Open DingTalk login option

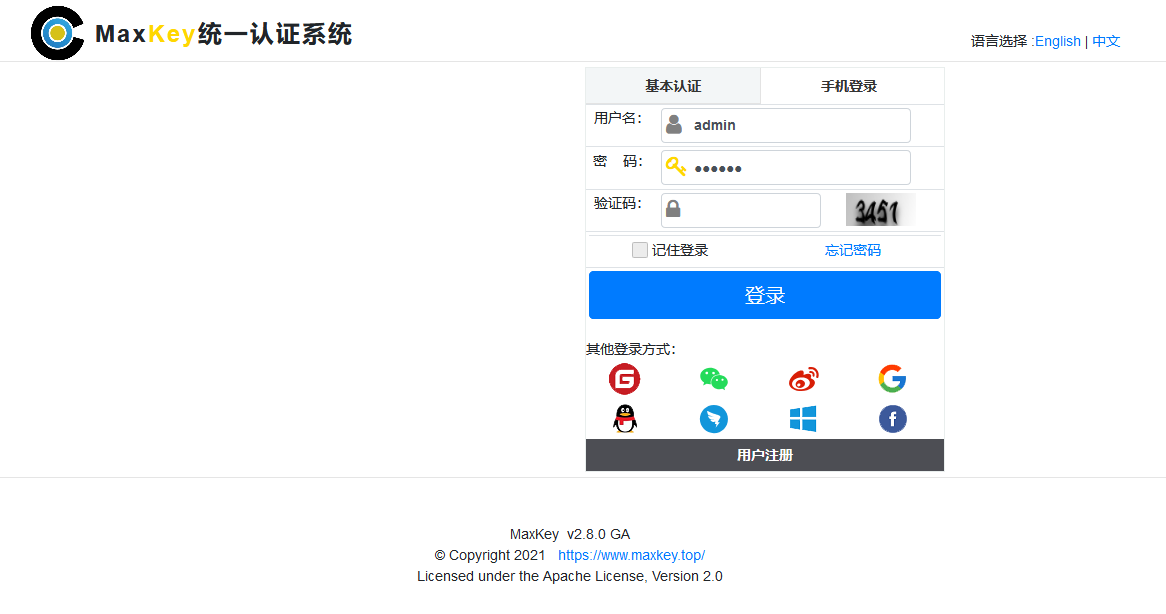[713, 419]
